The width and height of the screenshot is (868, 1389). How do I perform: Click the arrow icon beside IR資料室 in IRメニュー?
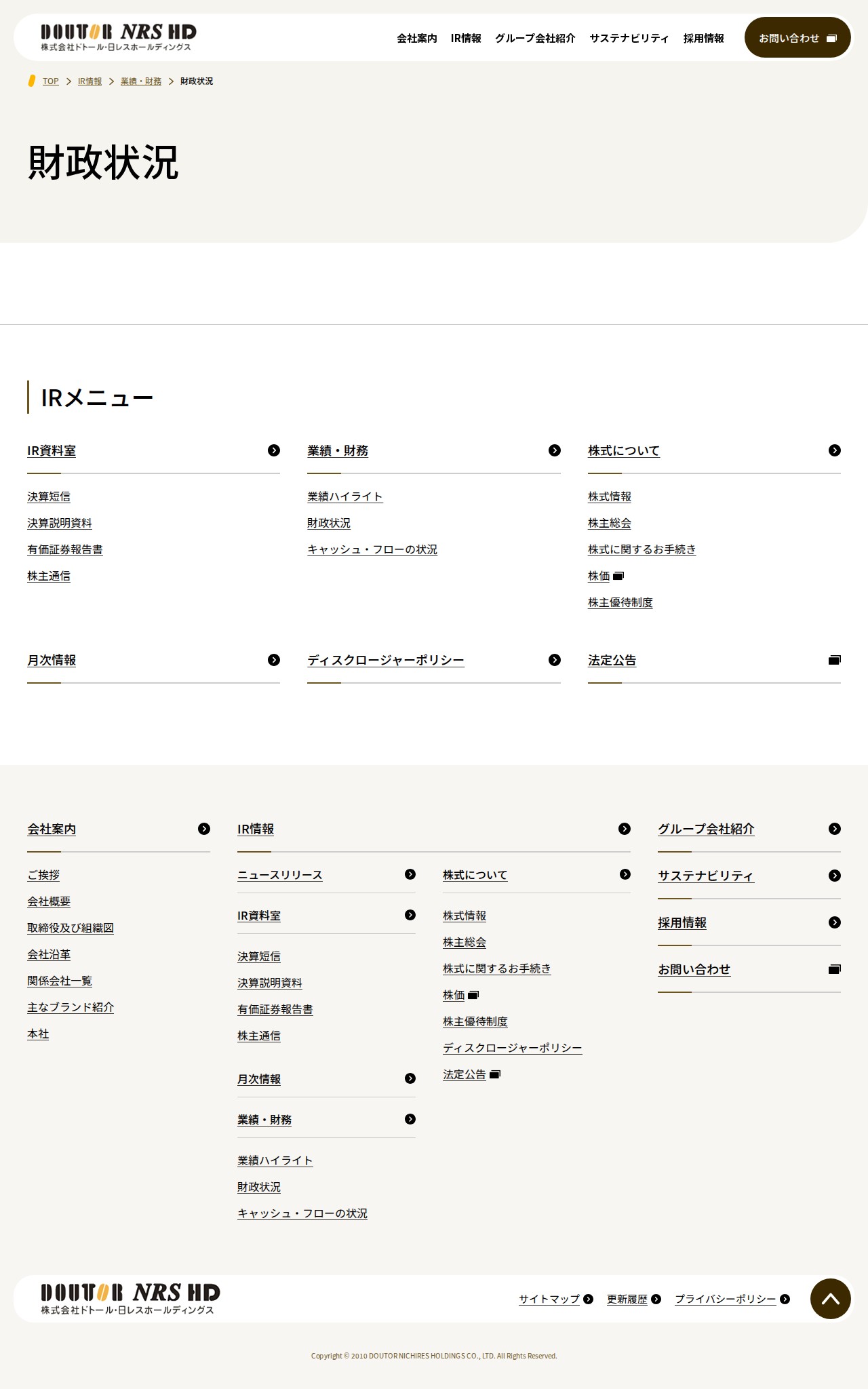[x=274, y=450]
